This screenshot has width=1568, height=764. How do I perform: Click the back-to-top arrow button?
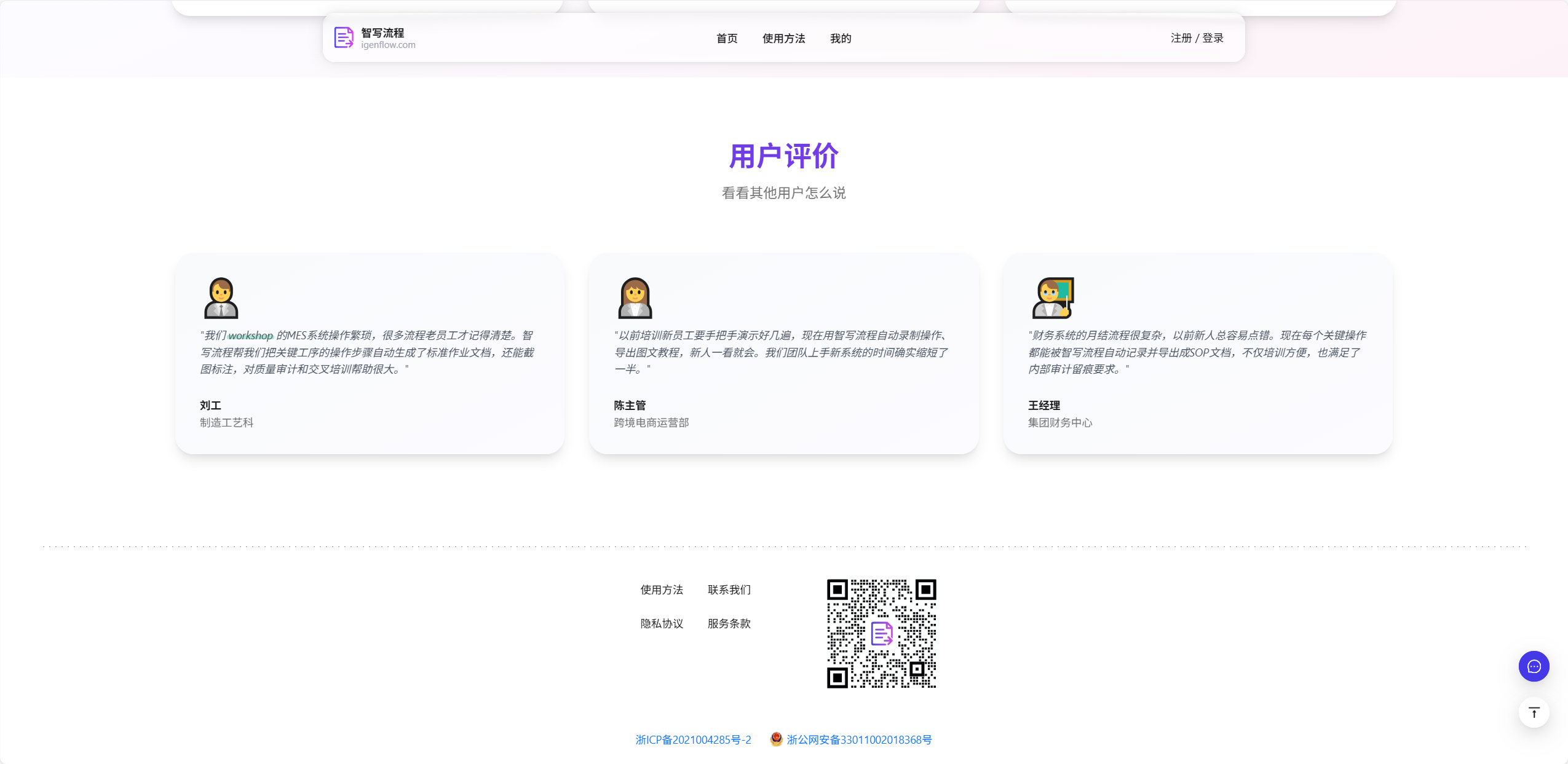[x=1534, y=712]
